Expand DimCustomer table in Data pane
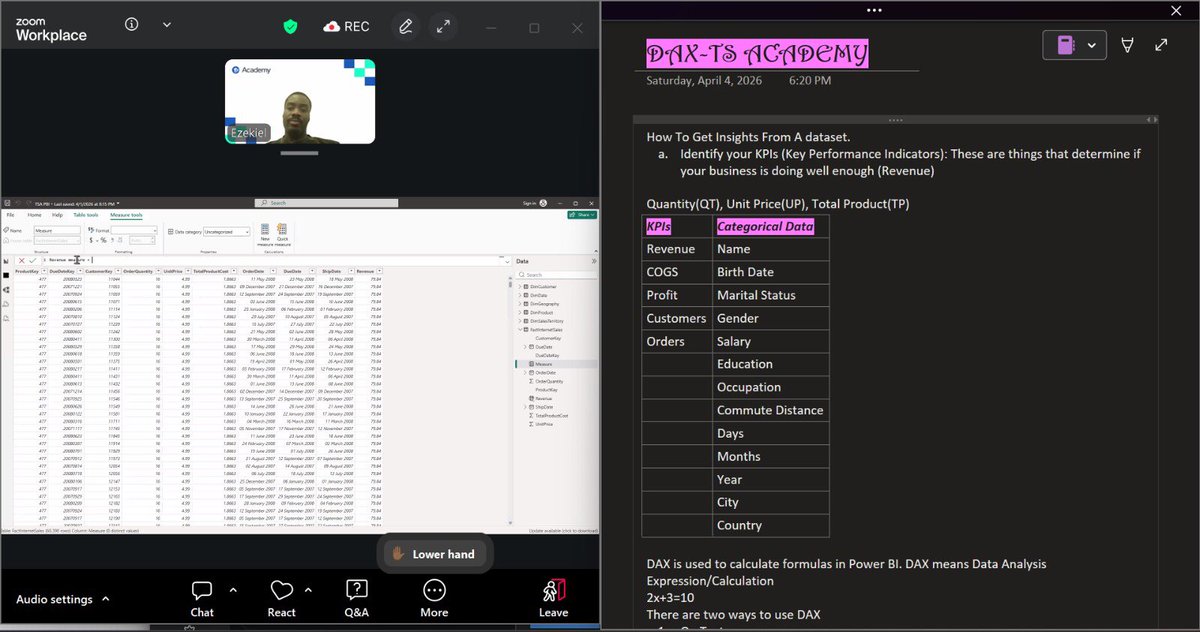Screen dimensions: 1200x632 (x=520, y=287)
